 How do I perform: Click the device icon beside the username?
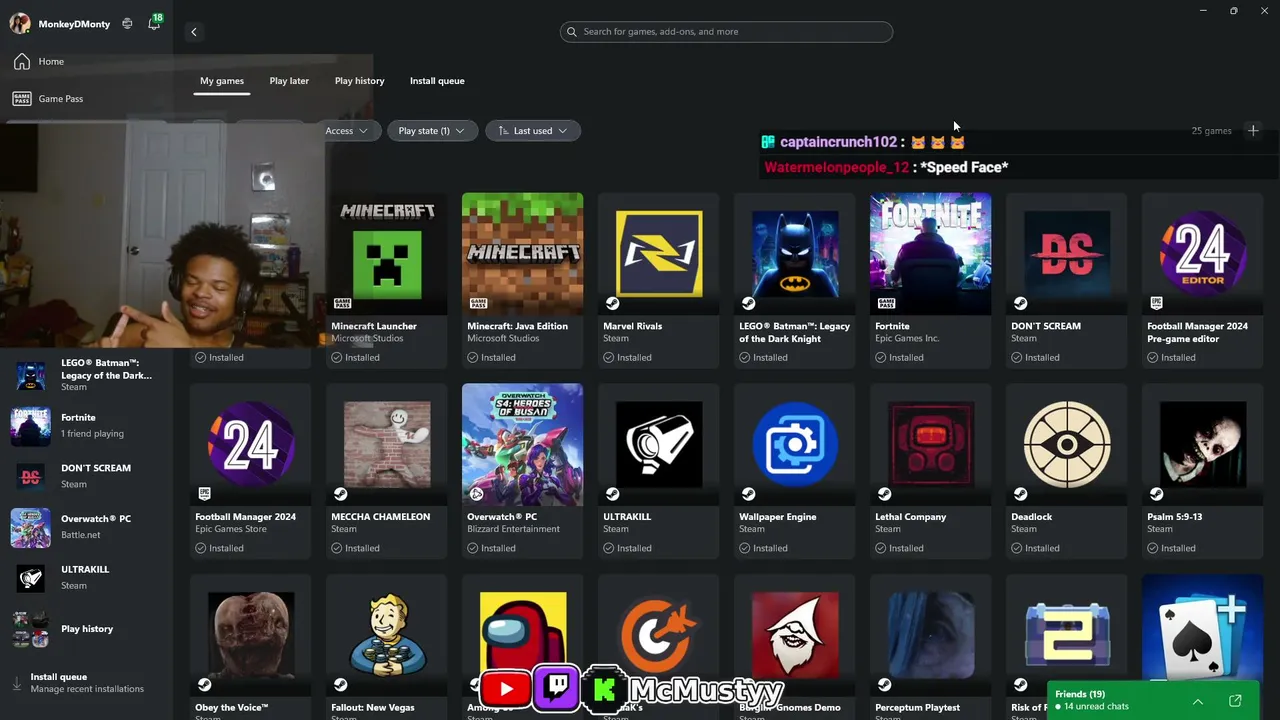pyautogui.click(x=127, y=23)
